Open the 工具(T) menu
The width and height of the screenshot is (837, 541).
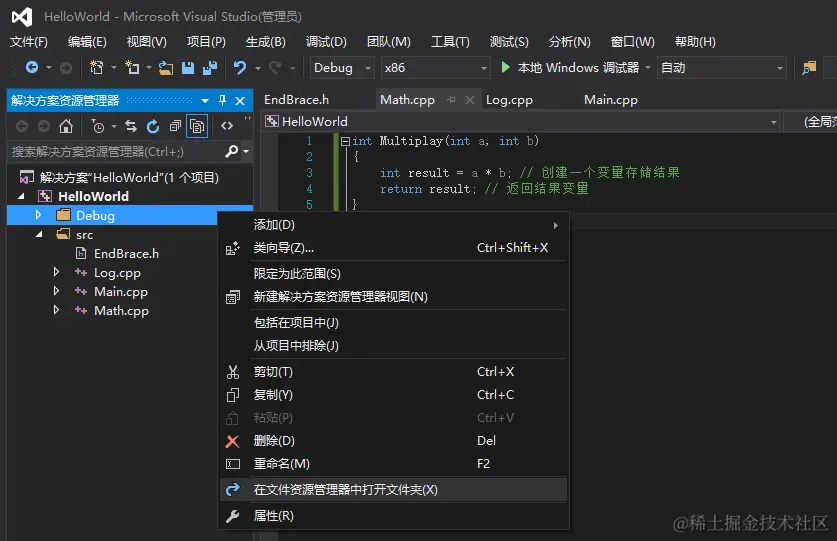tap(450, 42)
